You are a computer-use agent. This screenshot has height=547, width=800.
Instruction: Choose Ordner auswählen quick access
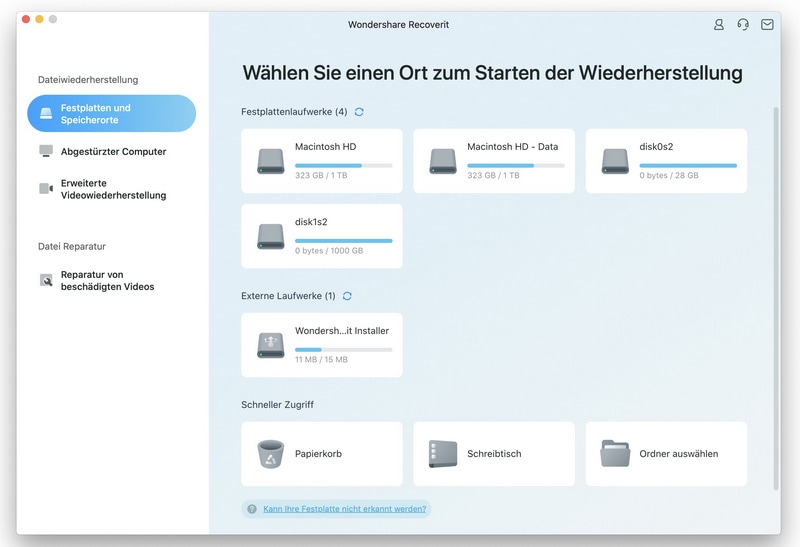(x=666, y=454)
